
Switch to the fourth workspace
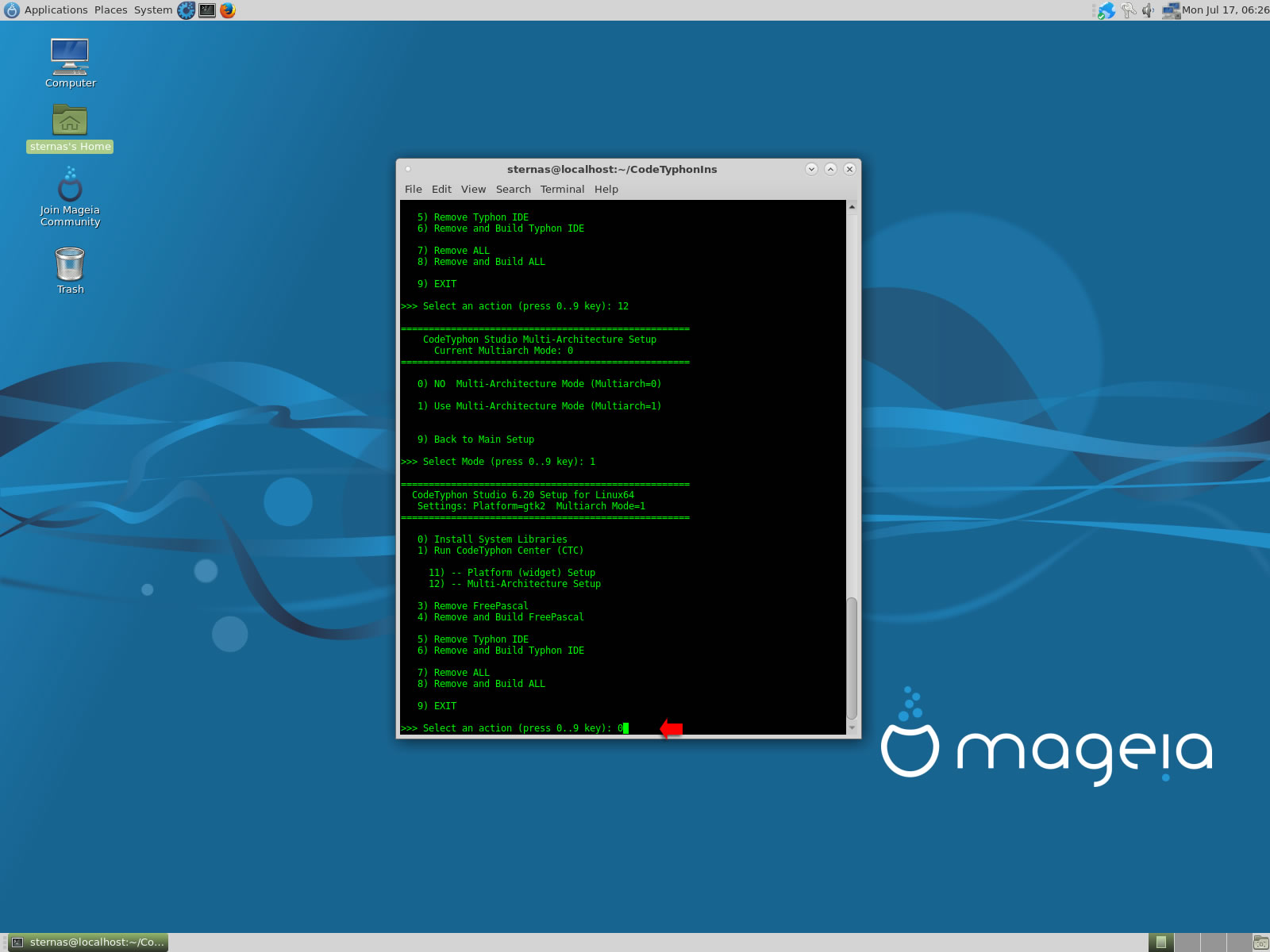1240,942
